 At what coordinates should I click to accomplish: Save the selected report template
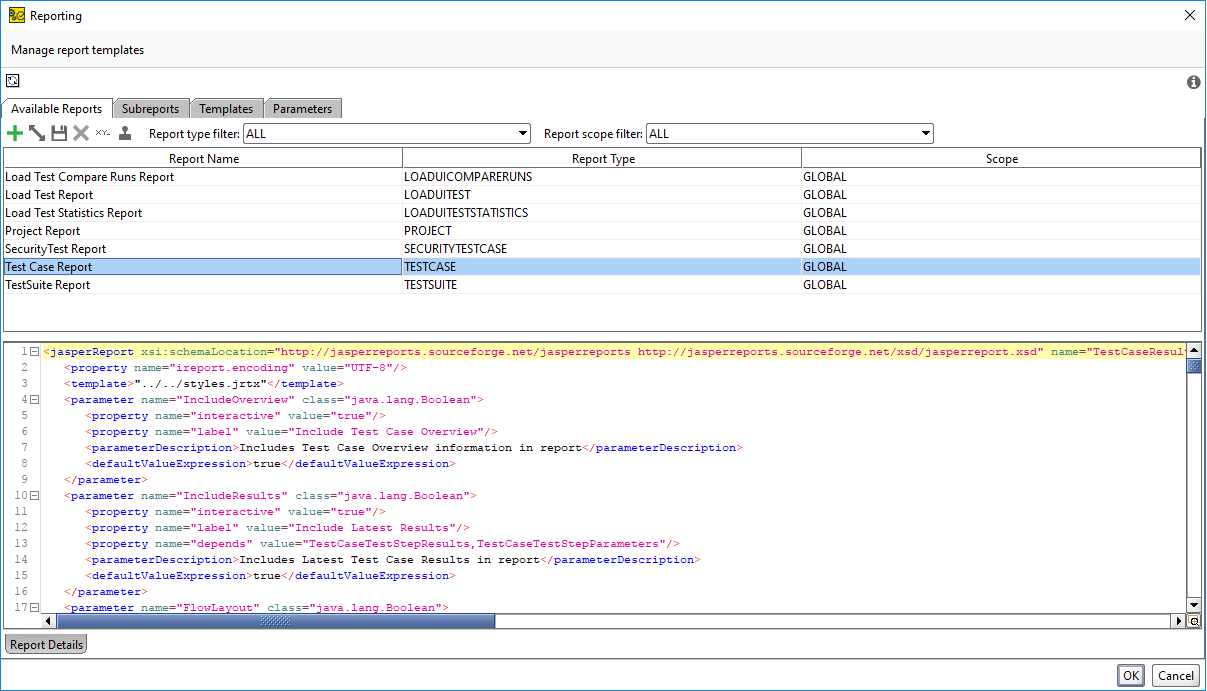58,133
